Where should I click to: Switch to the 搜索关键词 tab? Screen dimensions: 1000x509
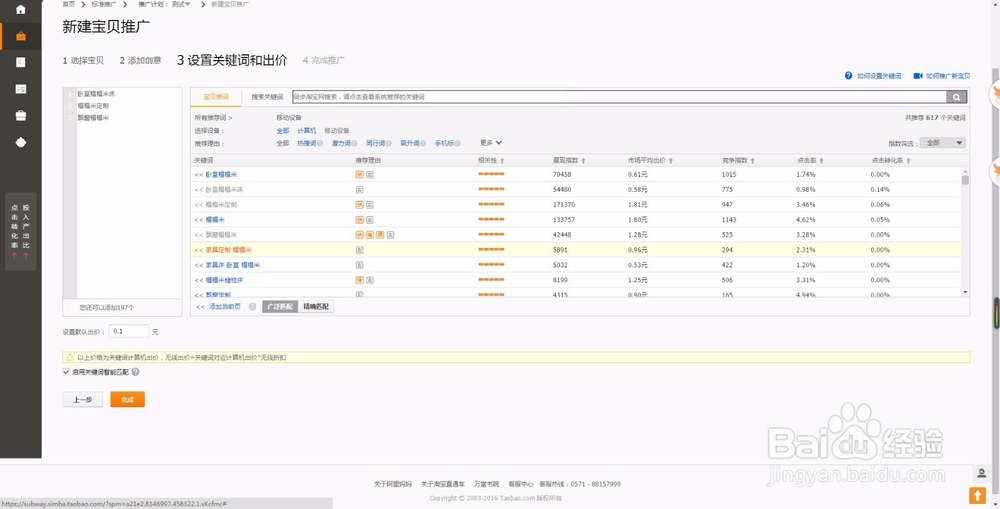coord(267,97)
